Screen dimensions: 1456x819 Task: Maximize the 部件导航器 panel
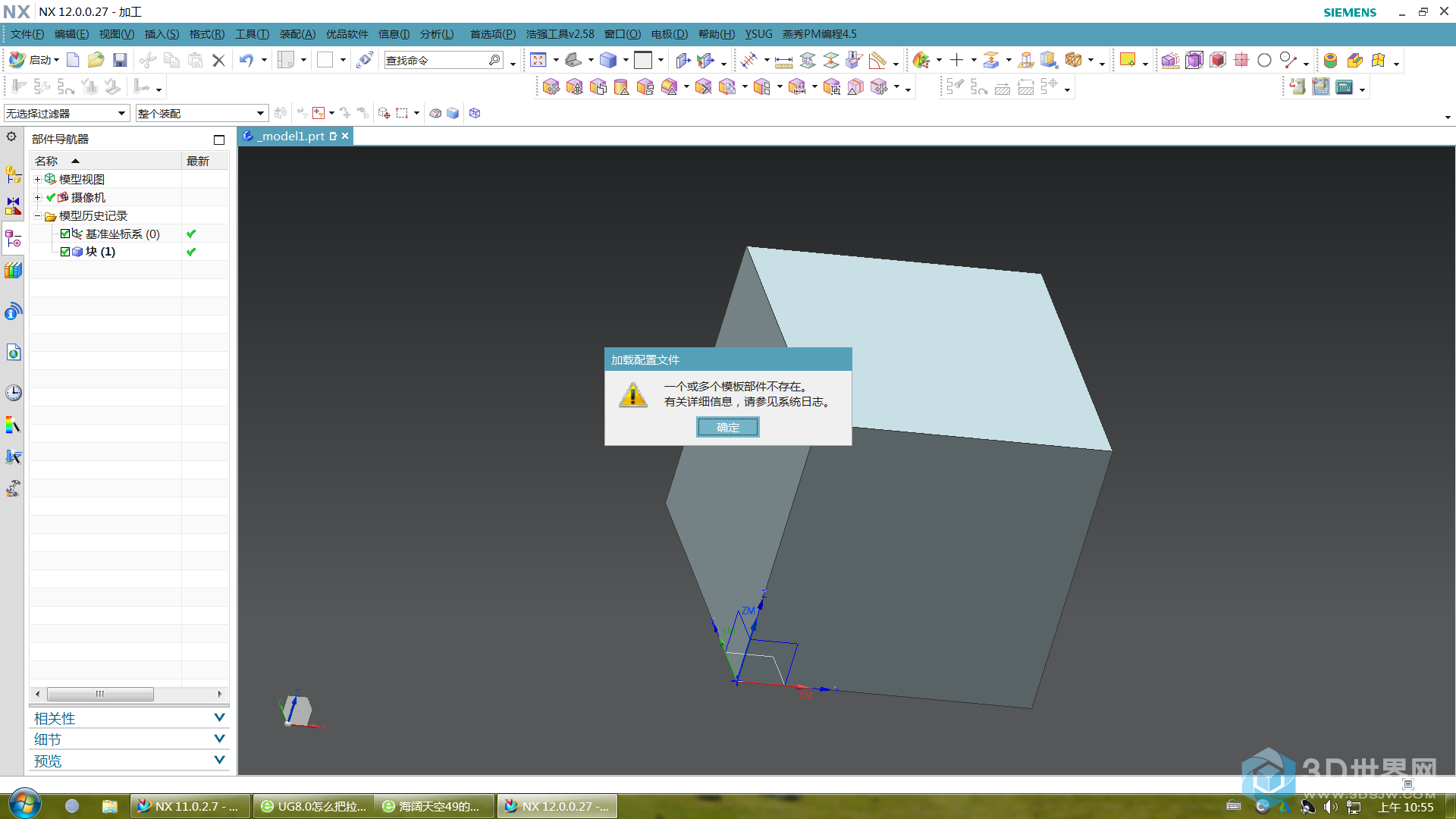[219, 140]
